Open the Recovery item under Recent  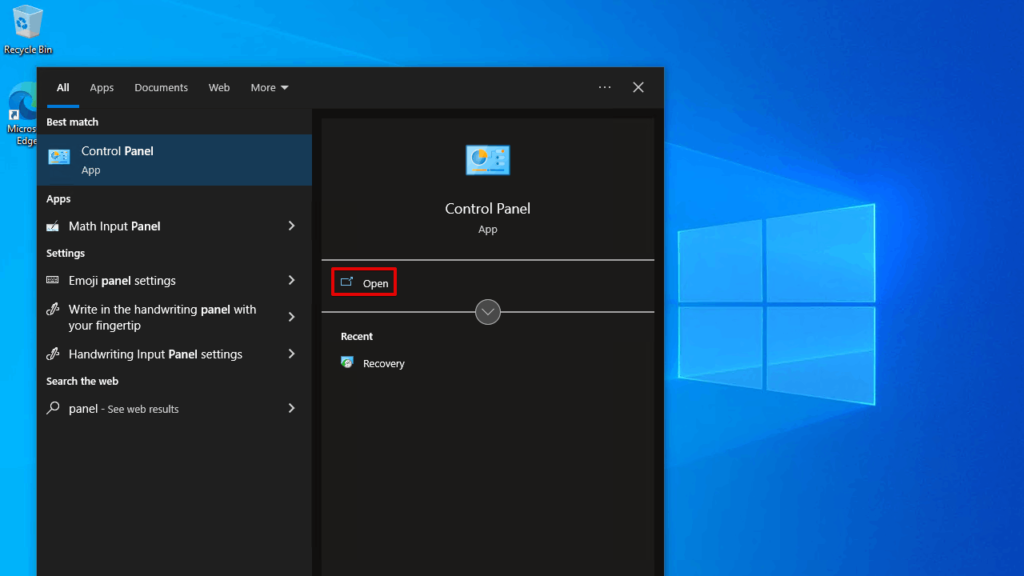point(382,363)
